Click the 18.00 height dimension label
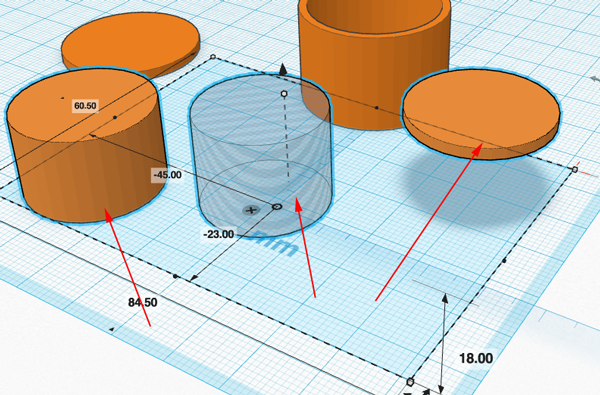 pos(476,358)
